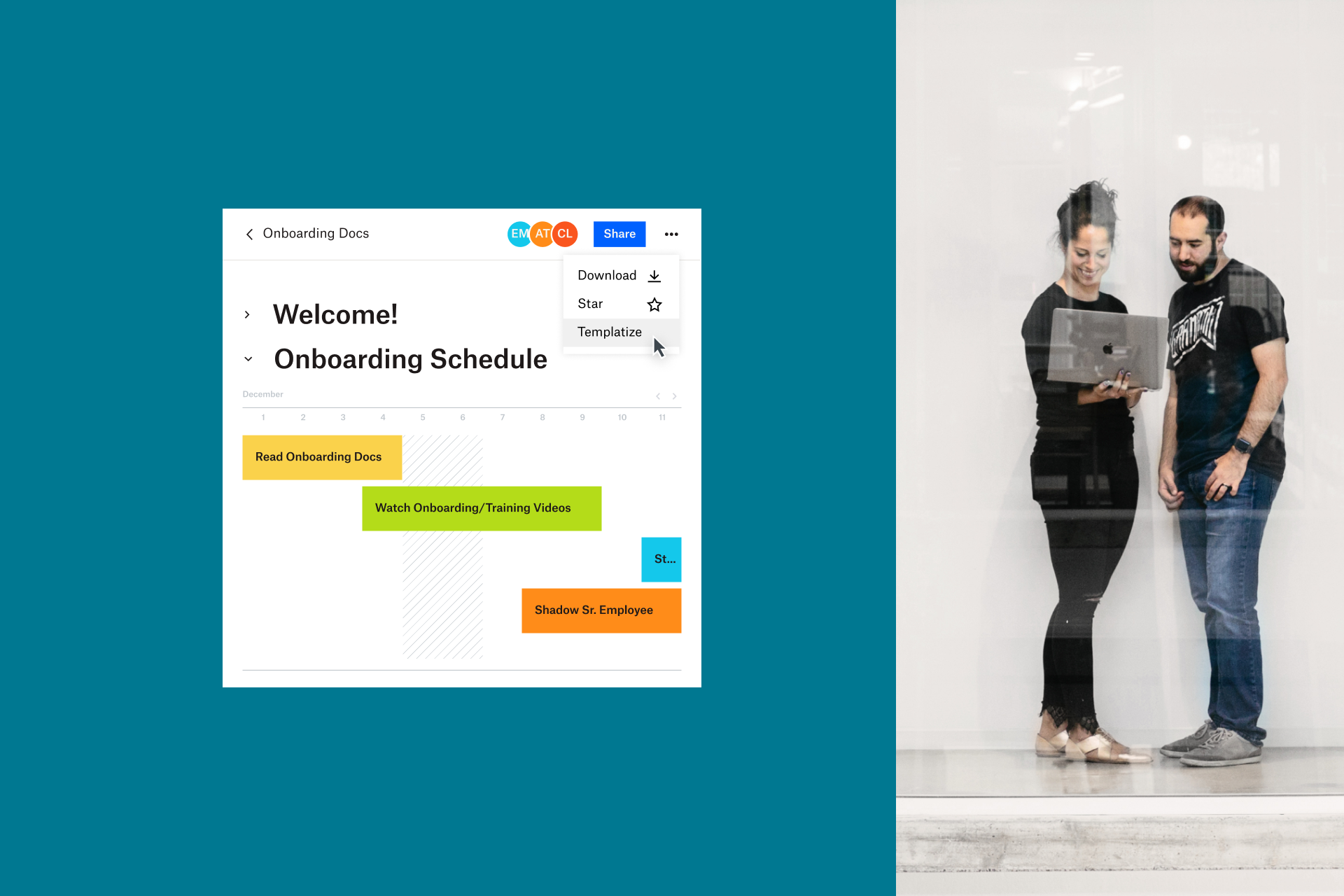
Task: Click the Read Onboarding Docs task bar
Action: (320, 456)
